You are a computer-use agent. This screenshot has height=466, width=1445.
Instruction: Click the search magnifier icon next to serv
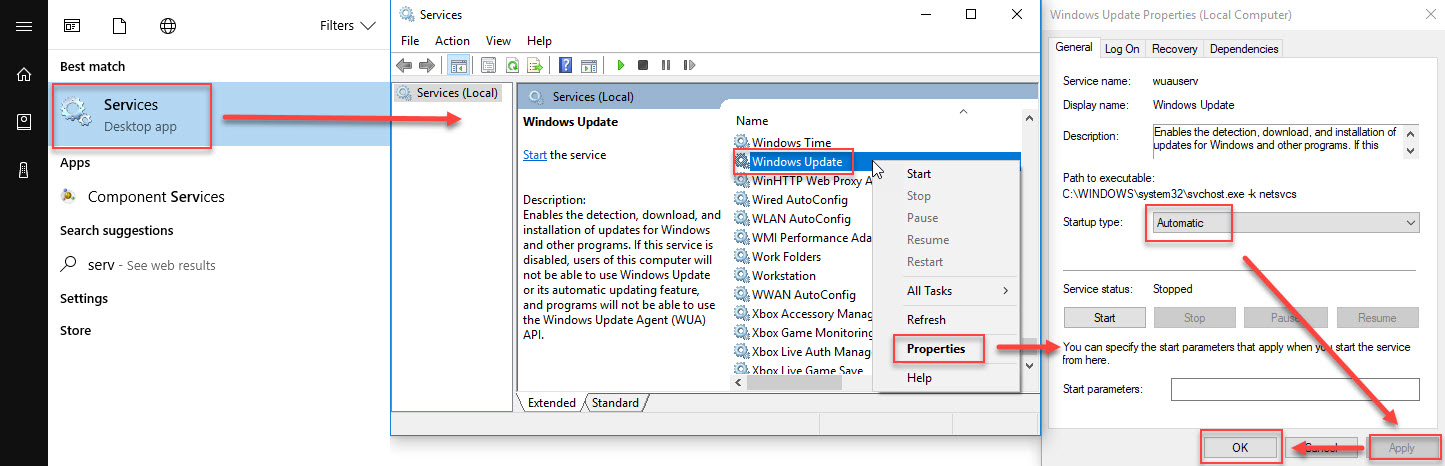(x=69, y=264)
